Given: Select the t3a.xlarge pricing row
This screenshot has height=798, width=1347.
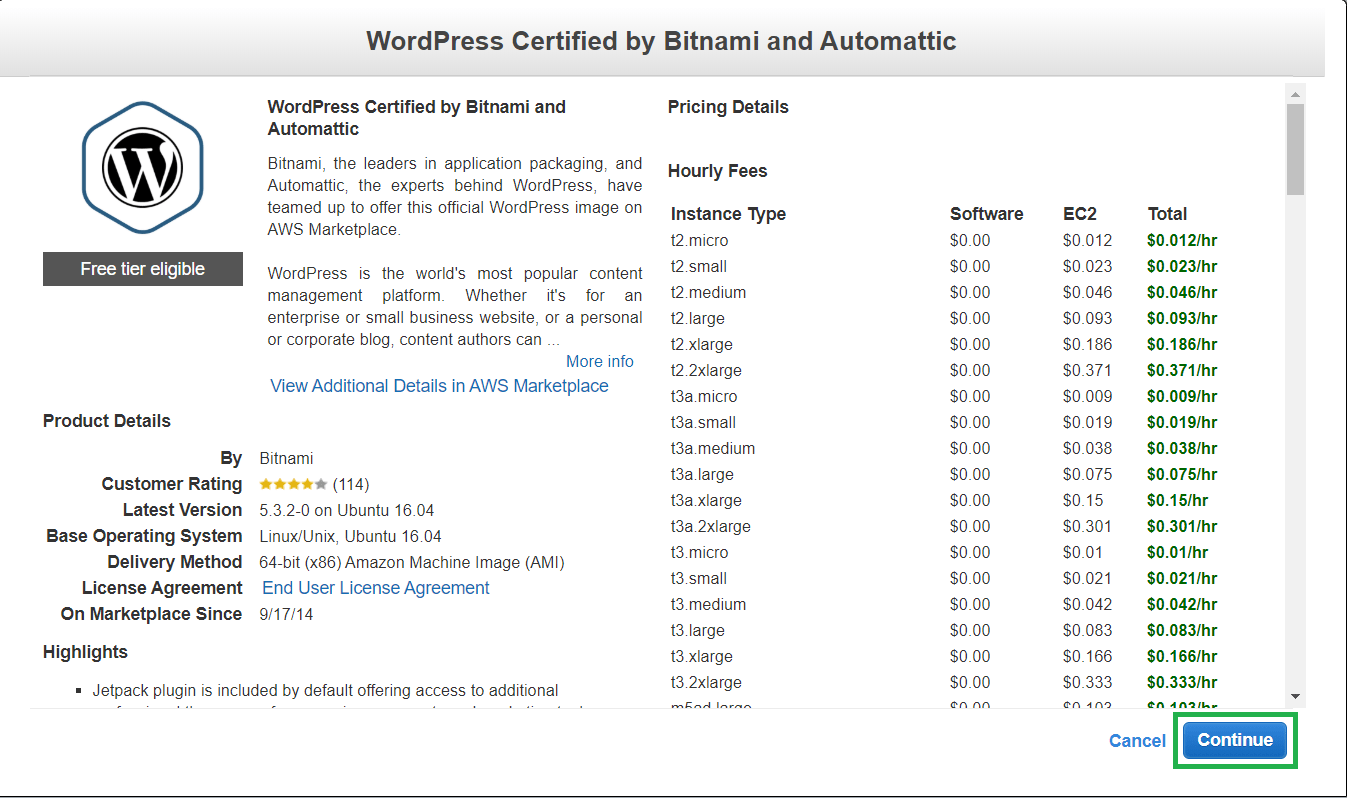Looking at the screenshot, I should (x=709, y=500).
